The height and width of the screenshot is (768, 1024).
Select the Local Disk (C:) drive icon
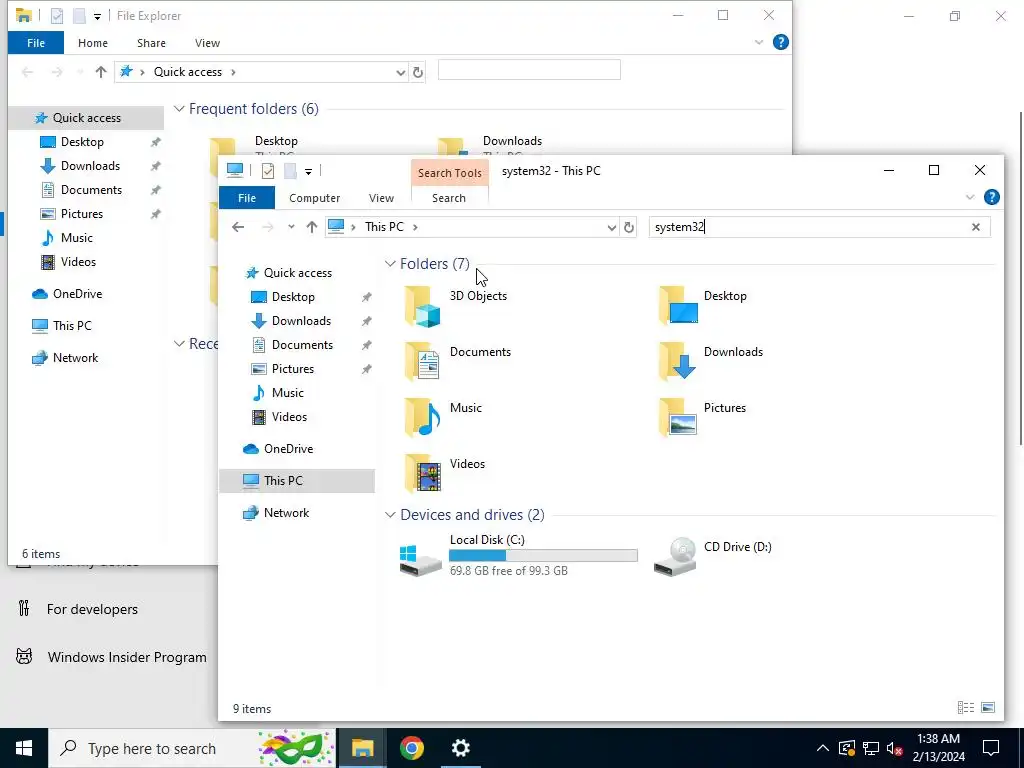pyautogui.click(x=420, y=561)
